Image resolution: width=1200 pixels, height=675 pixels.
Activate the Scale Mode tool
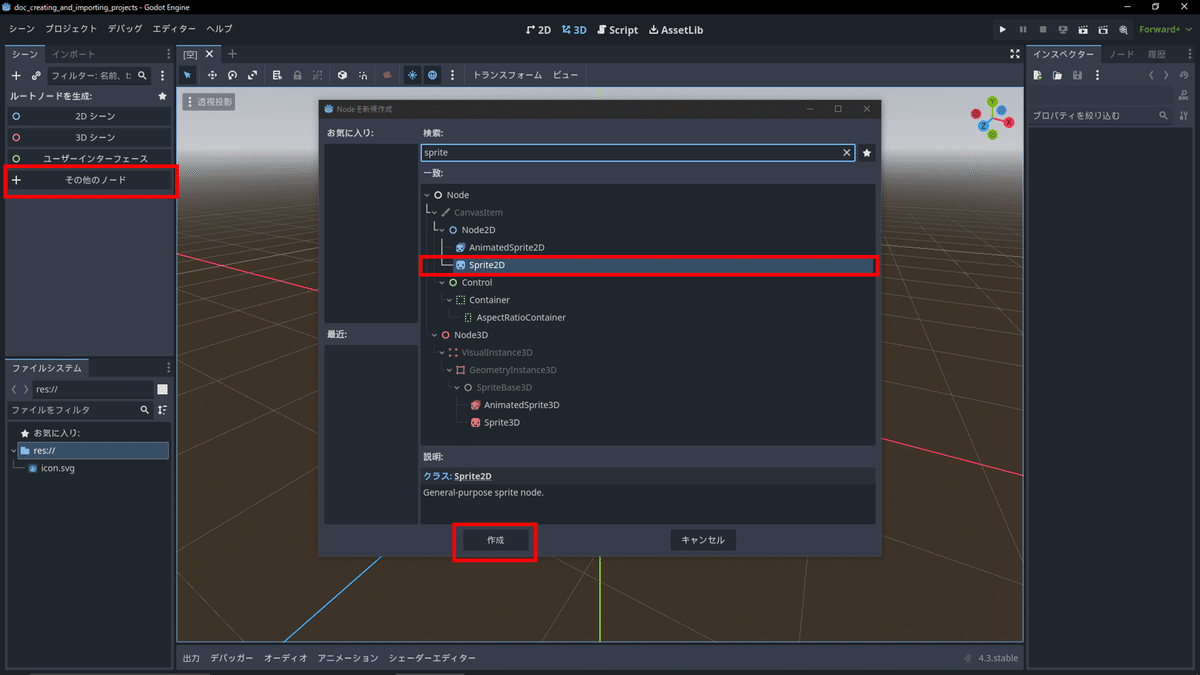tap(252, 75)
